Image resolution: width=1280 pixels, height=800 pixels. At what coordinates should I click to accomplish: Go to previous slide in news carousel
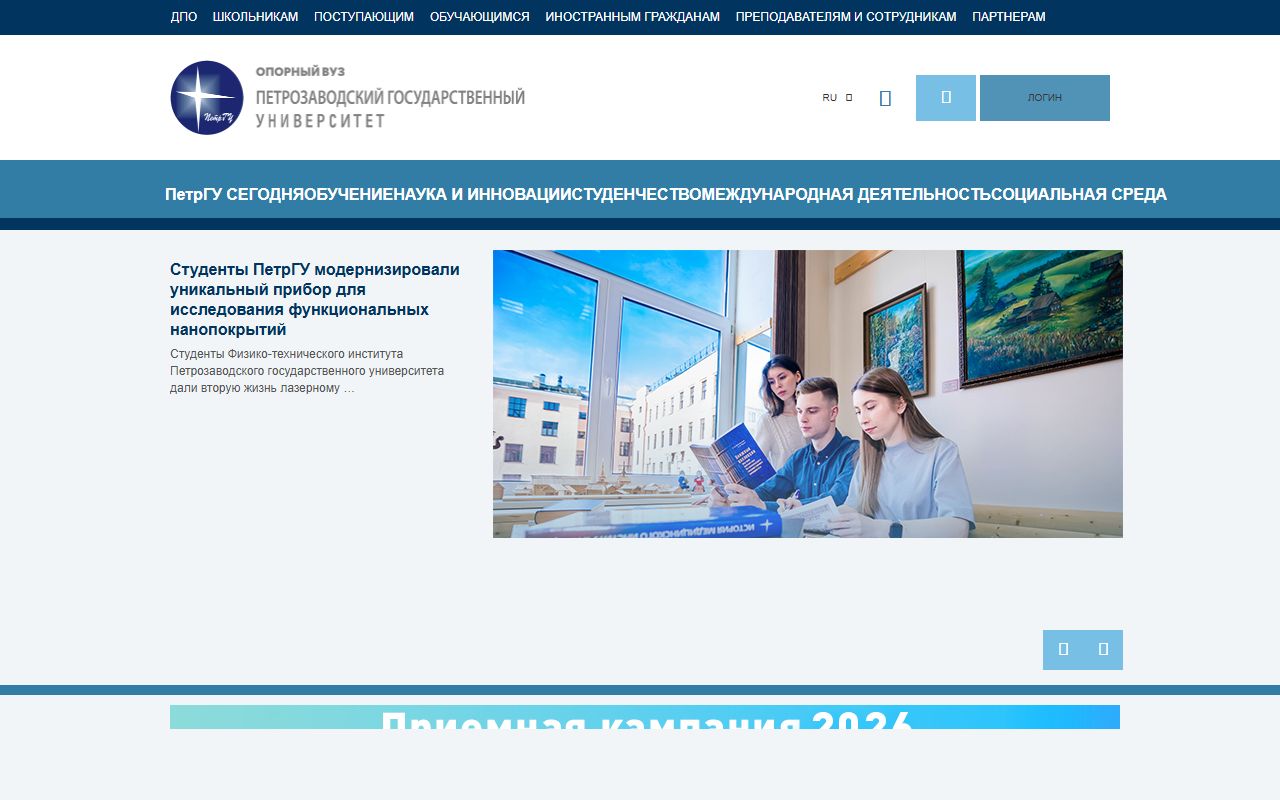1063,650
